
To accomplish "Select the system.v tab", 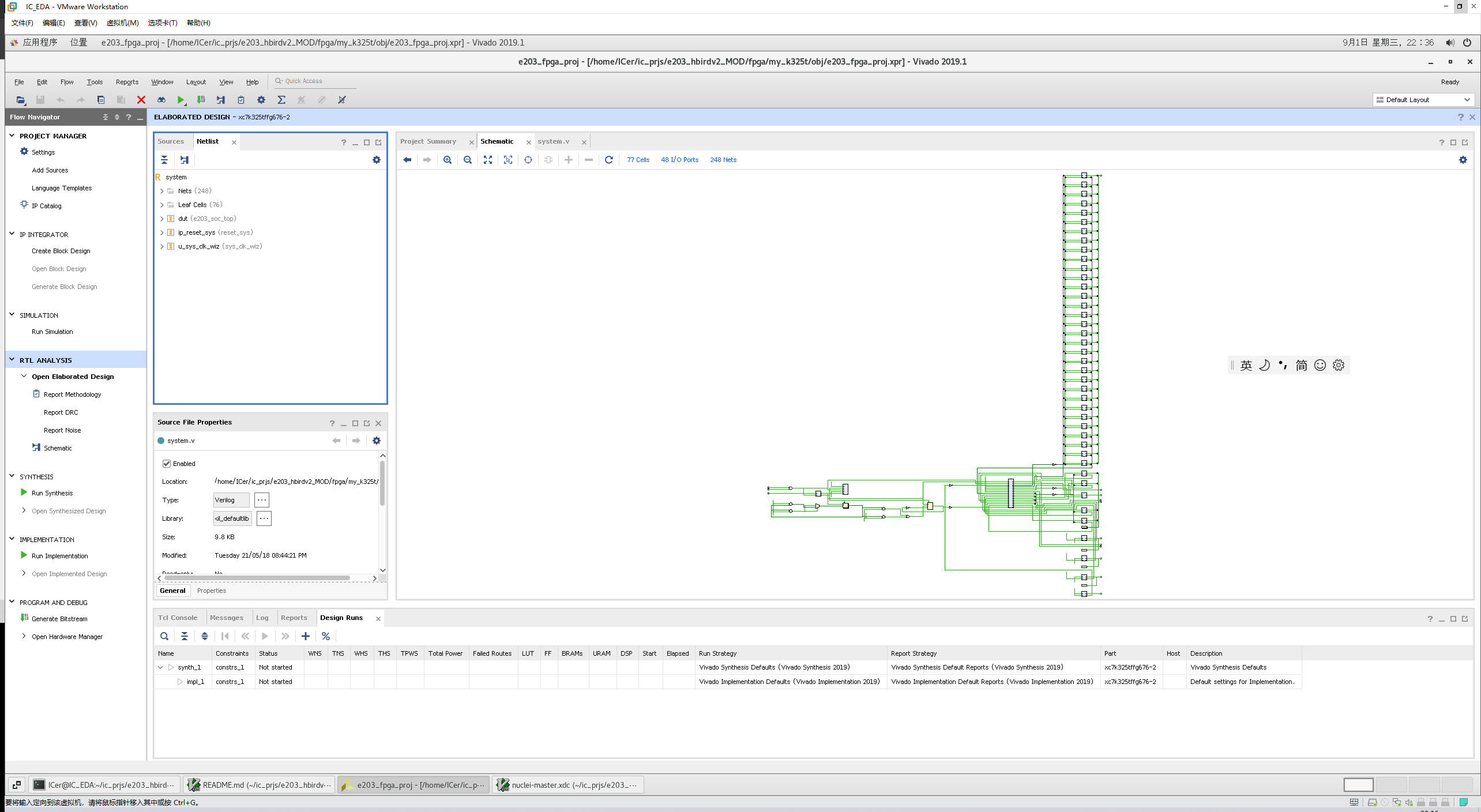I will pos(555,141).
